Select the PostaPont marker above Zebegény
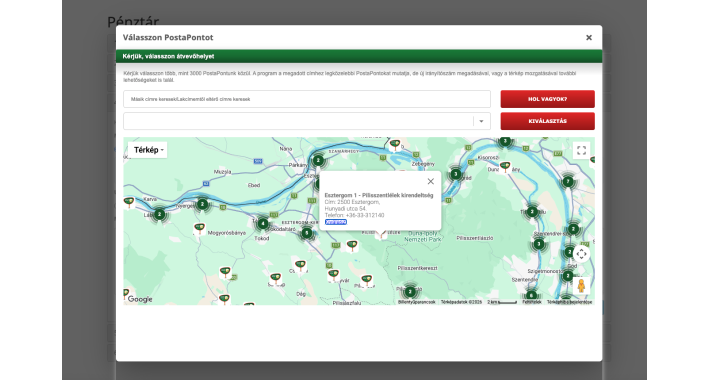710x380 pixels. tap(395, 144)
